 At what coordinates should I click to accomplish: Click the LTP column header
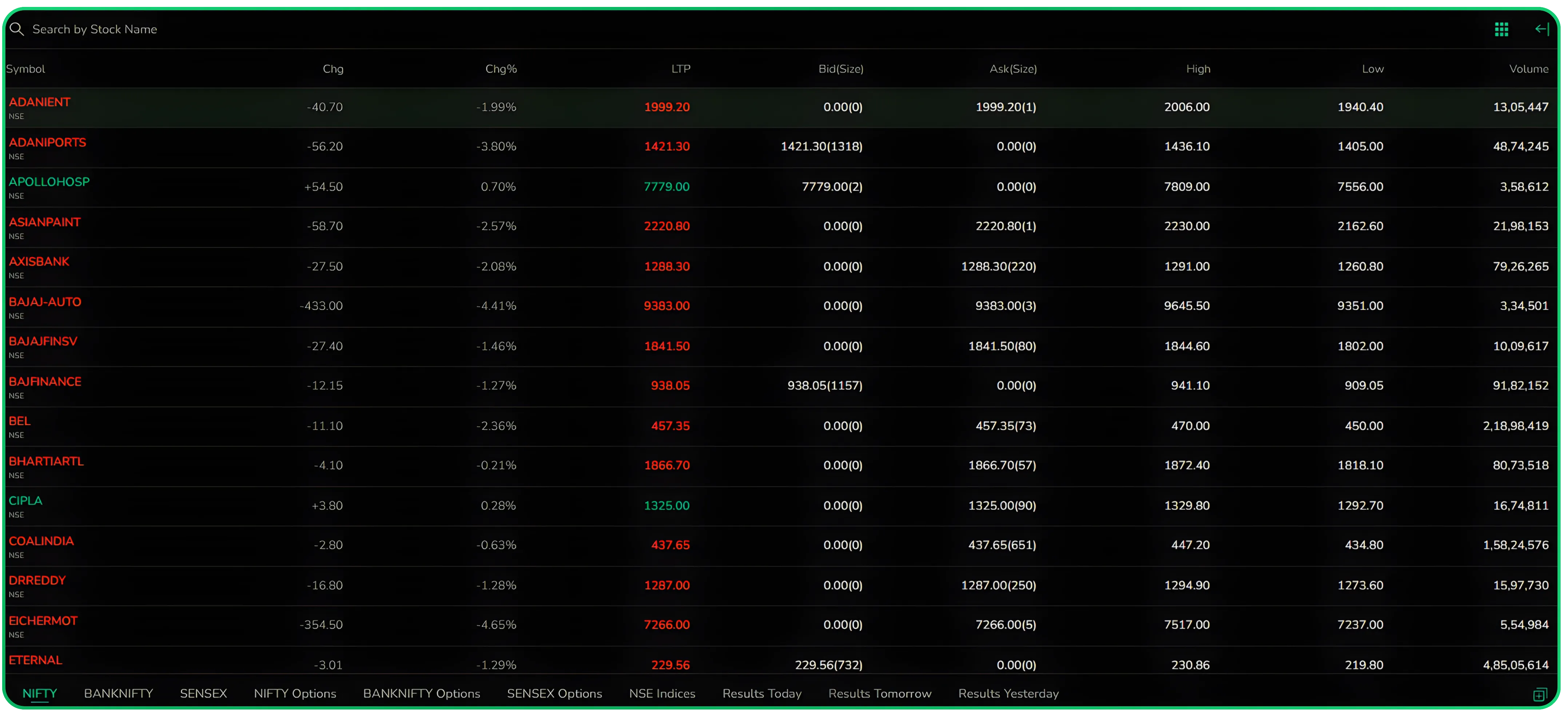coord(680,69)
